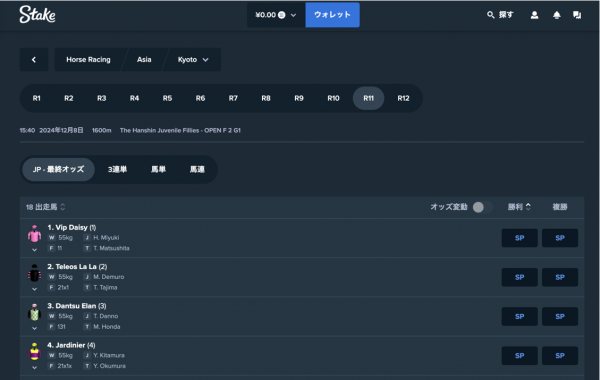This screenshot has height=380, width=600.
Task: Click Dantsu Elan jockey silk icon
Action: point(34,312)
